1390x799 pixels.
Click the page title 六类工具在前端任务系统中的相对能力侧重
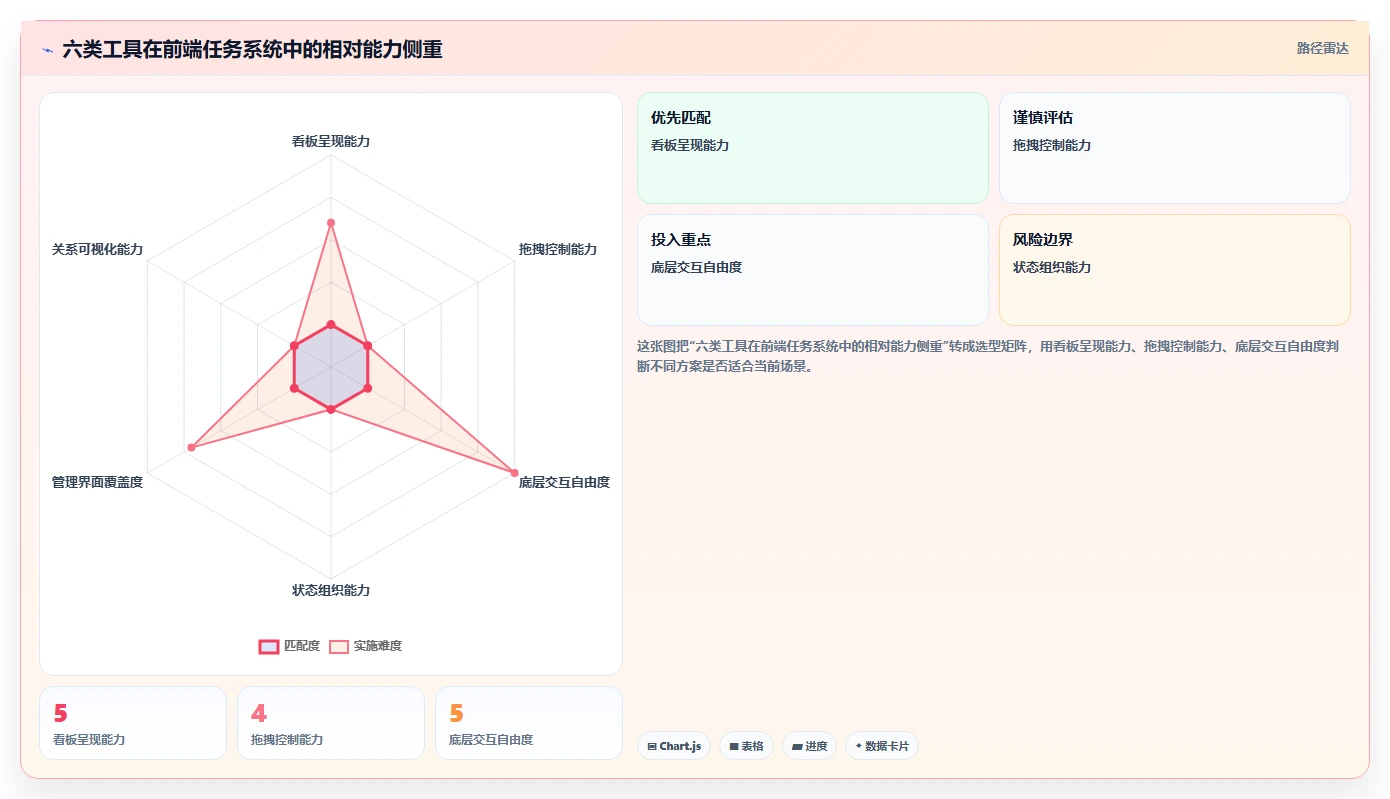252,49
